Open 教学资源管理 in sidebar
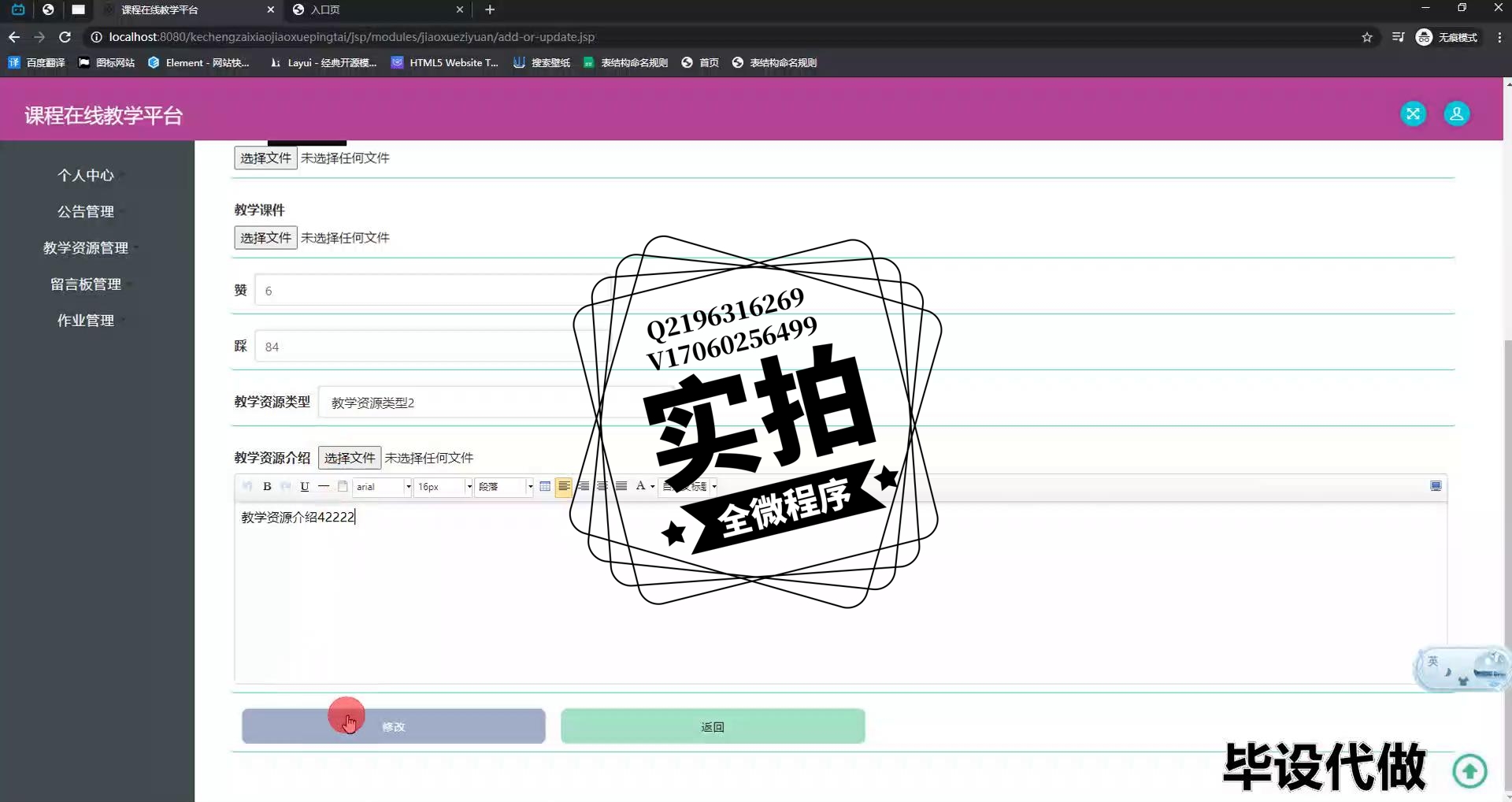1512x802 pixels. coord(86,247)
